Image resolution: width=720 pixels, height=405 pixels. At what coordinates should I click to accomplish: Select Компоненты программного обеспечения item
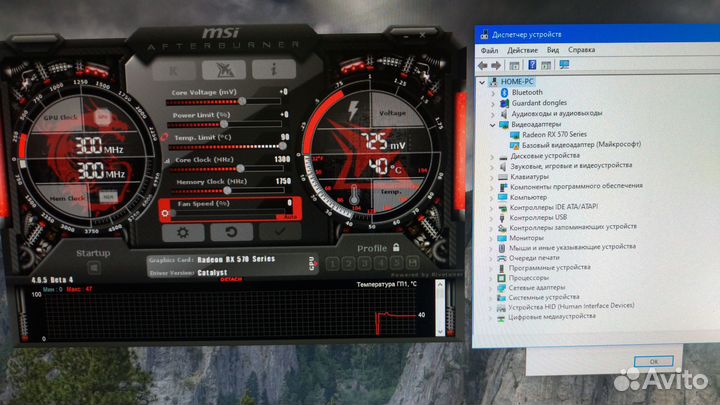click(576, 186)
